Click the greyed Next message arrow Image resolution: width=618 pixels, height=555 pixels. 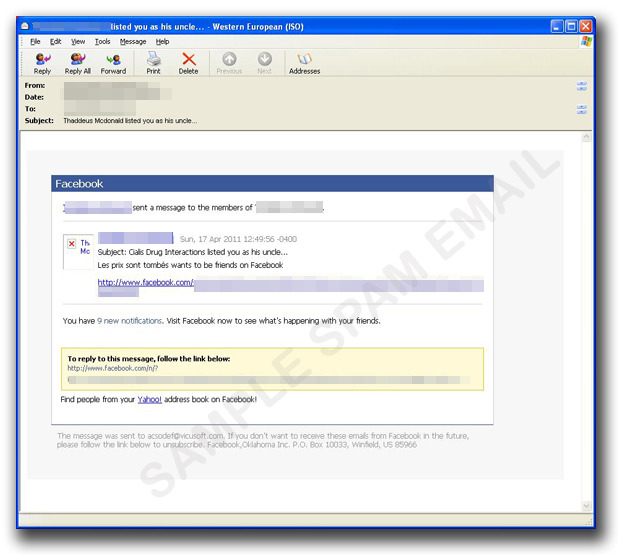[264, 63]
